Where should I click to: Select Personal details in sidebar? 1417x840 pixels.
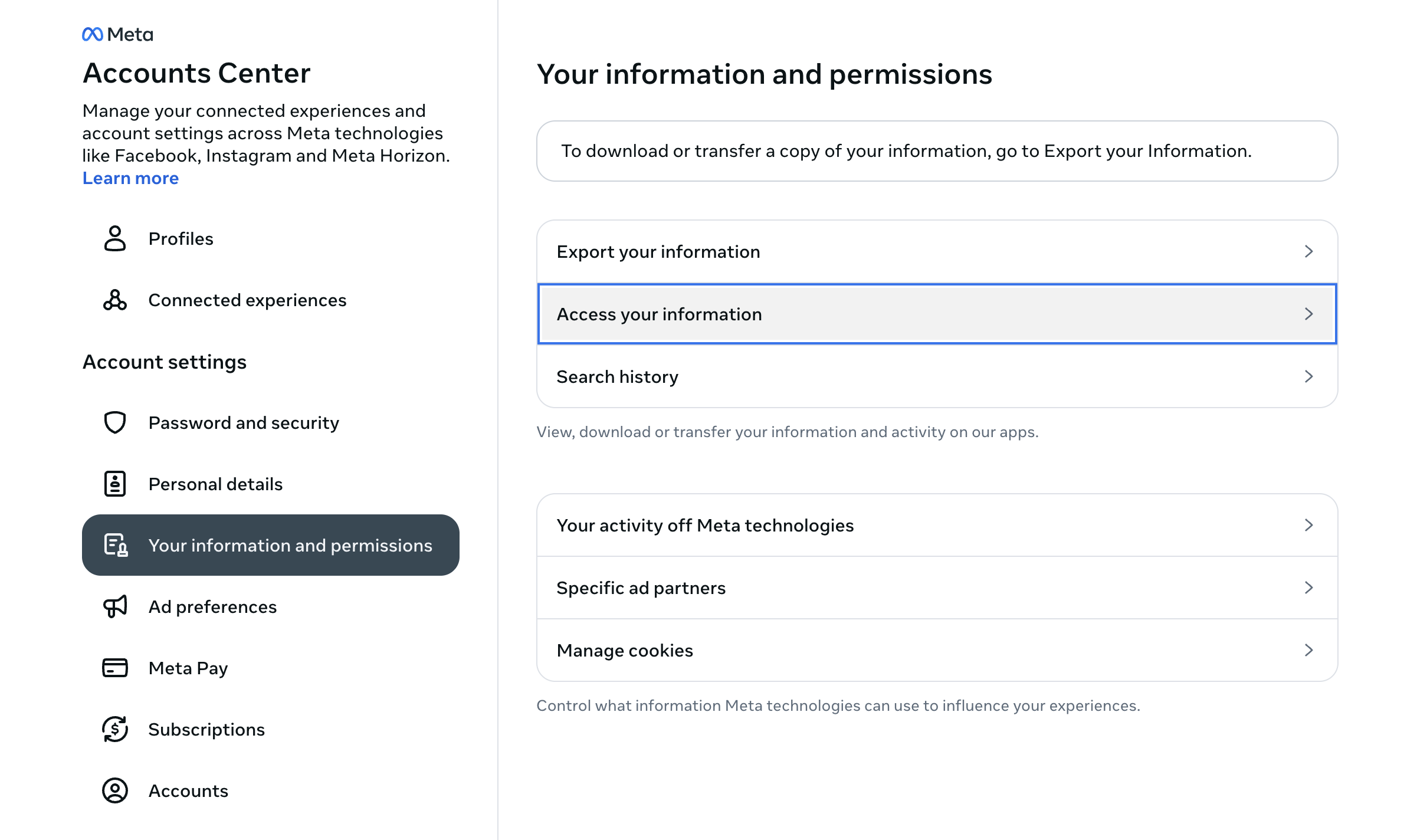pos(215,484)
